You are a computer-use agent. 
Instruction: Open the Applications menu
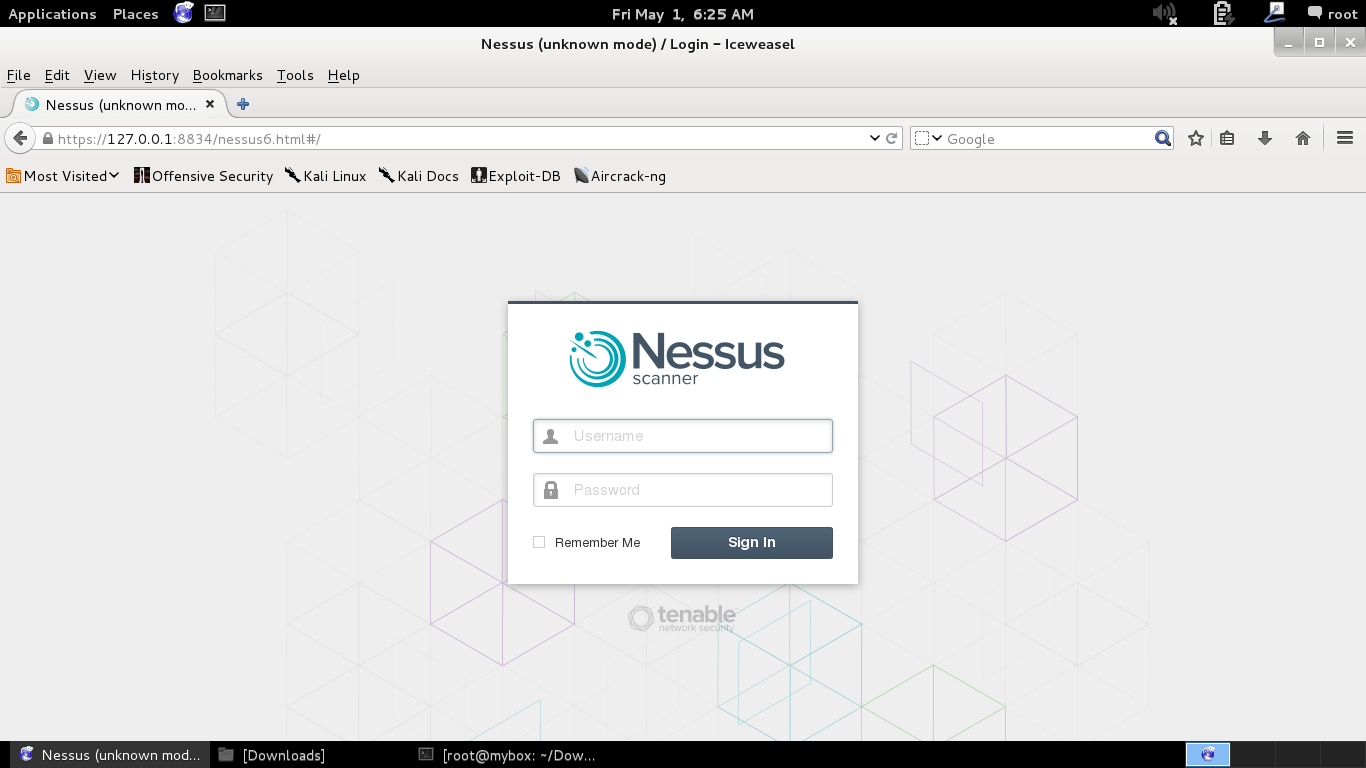click(52, 14)
